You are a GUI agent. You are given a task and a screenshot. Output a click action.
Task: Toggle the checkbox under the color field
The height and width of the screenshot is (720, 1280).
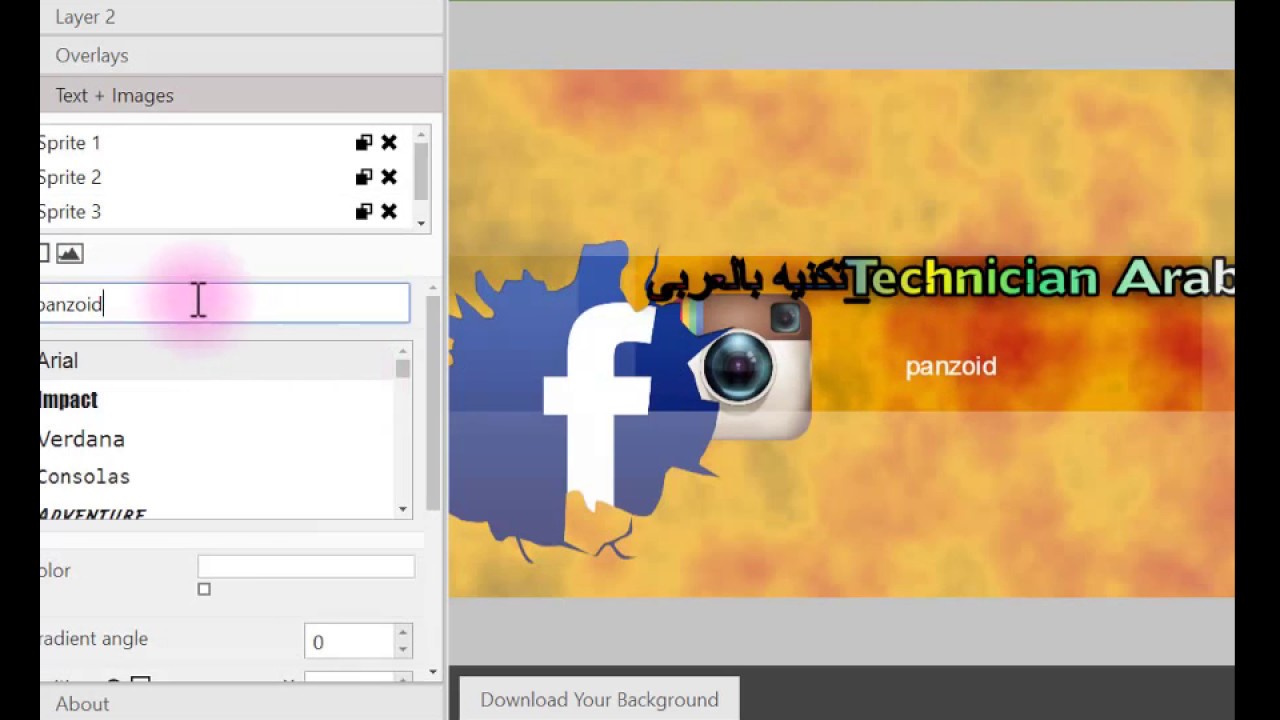[x=204, y=589]
